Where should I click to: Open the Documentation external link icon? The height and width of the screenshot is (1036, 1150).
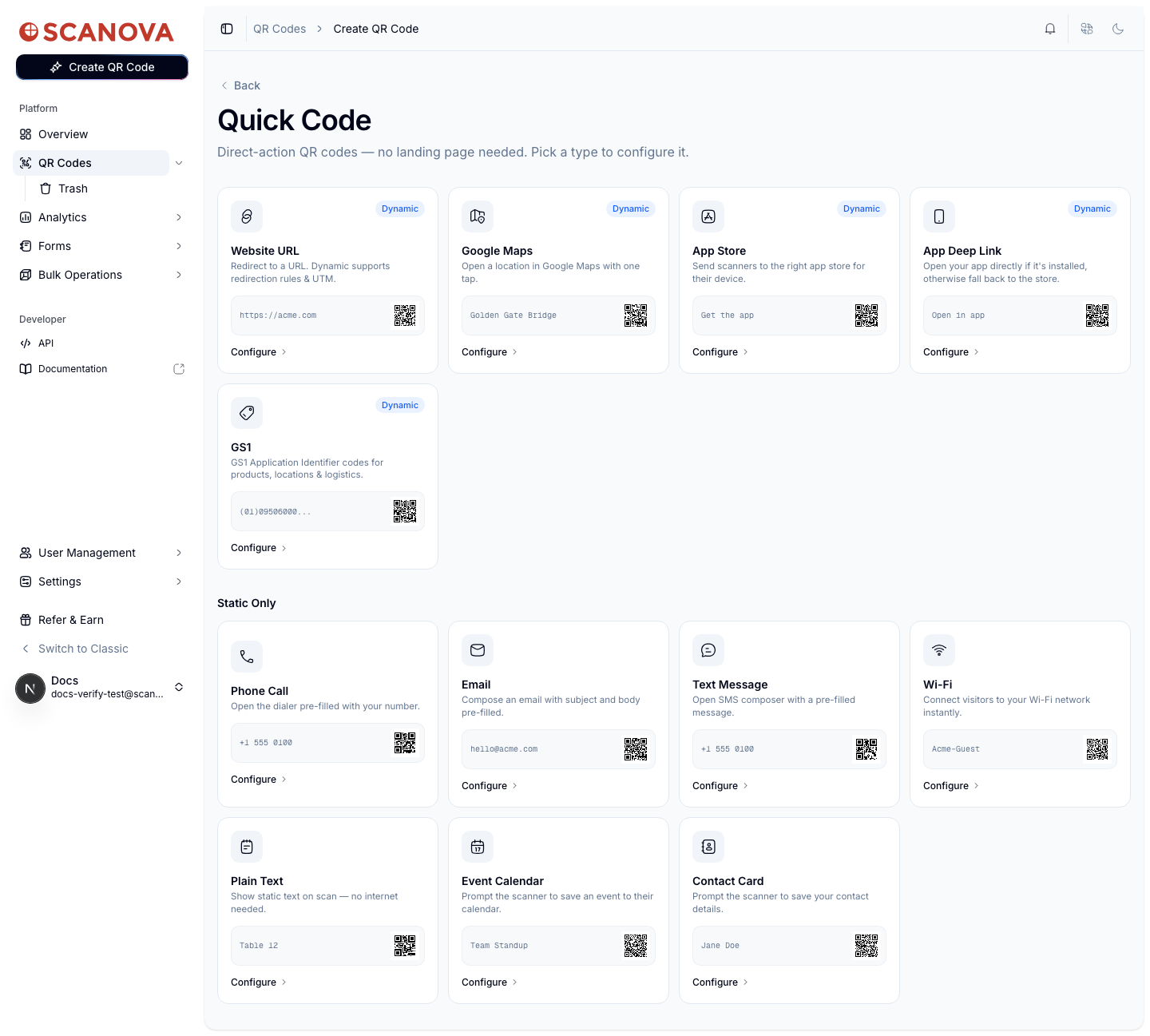179,369
